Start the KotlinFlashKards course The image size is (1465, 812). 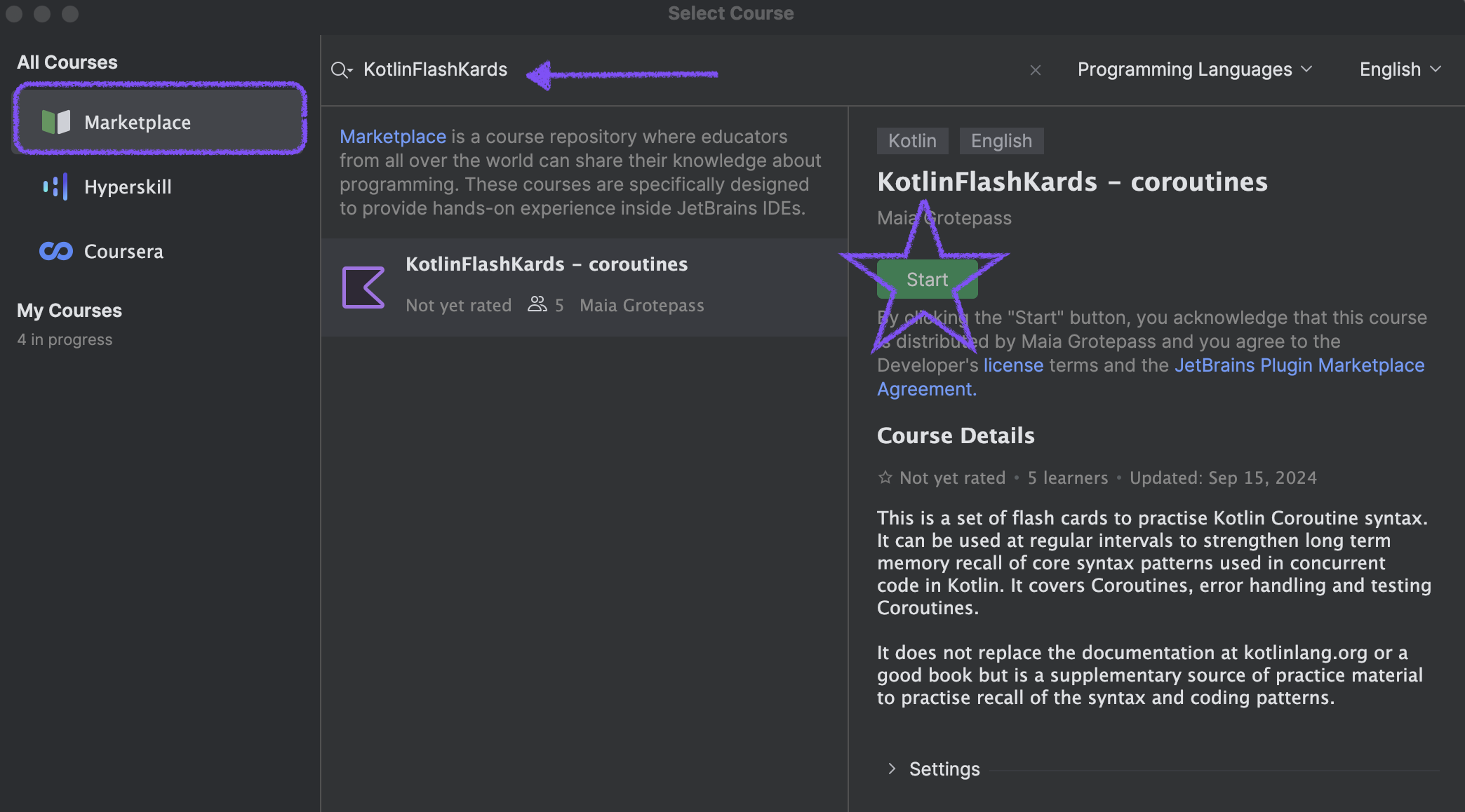[x=928, y=279]
